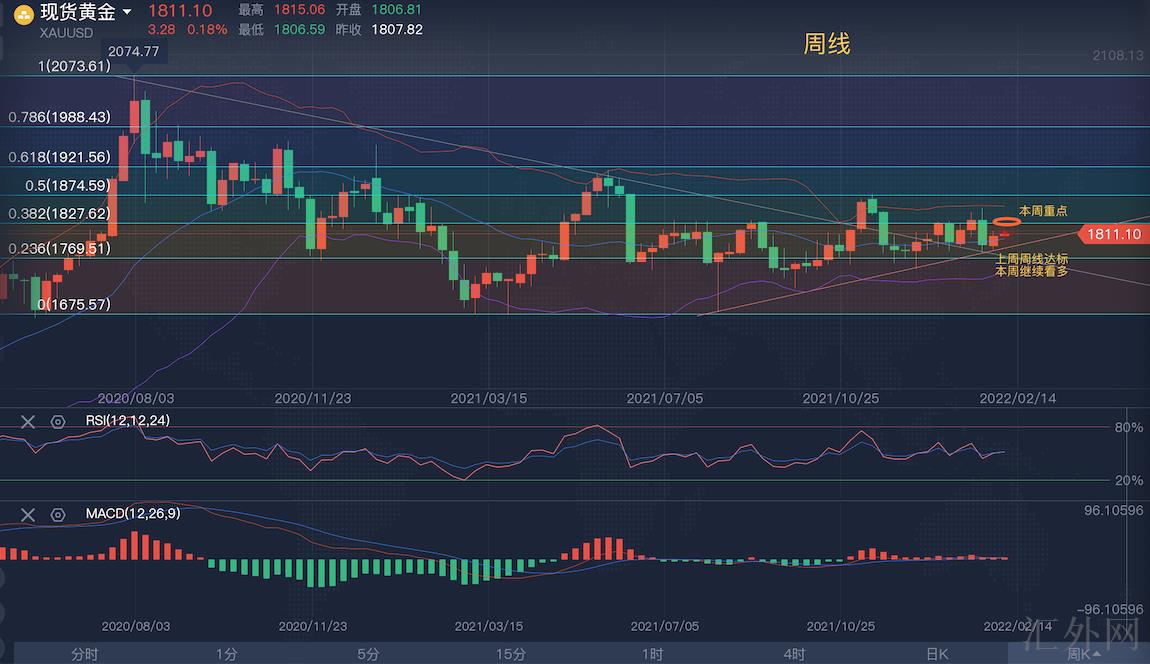
Task: Switch to the 分时 chart tab
Action: (x=85, y=654)
